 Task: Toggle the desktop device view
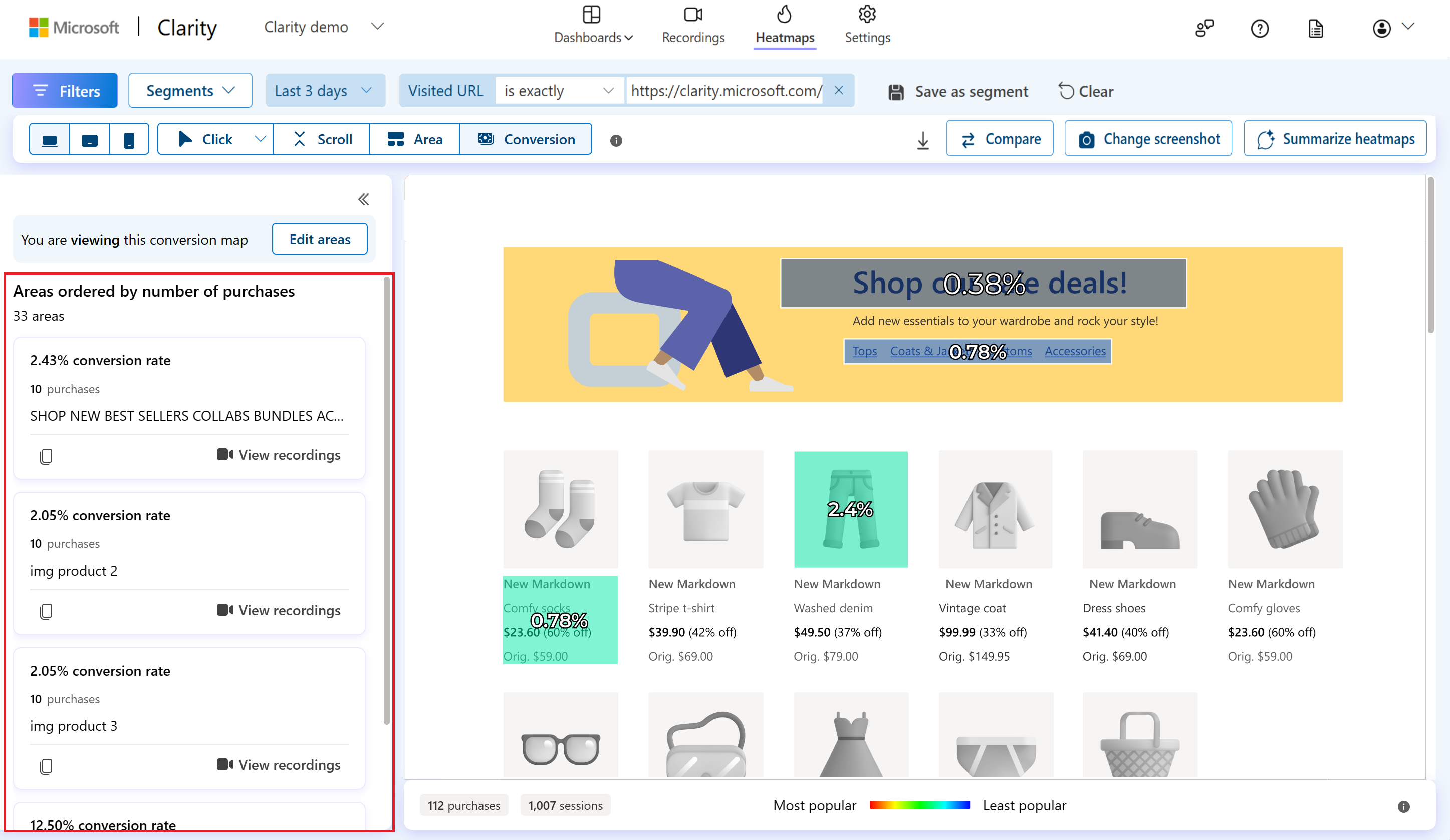49,139
